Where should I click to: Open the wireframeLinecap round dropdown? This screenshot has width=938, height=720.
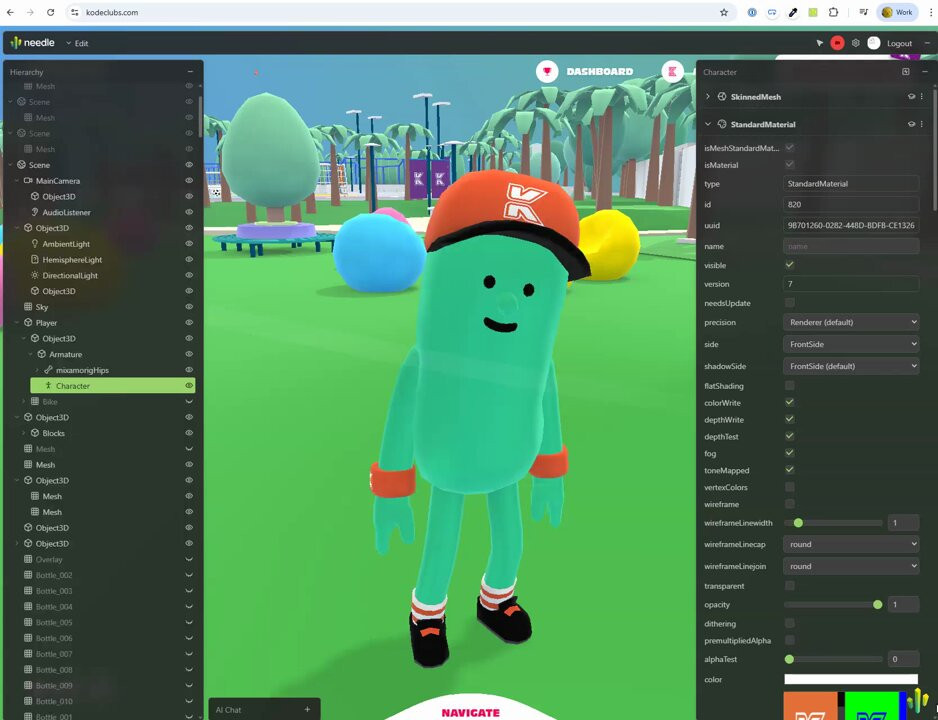[x=850, y=545]
